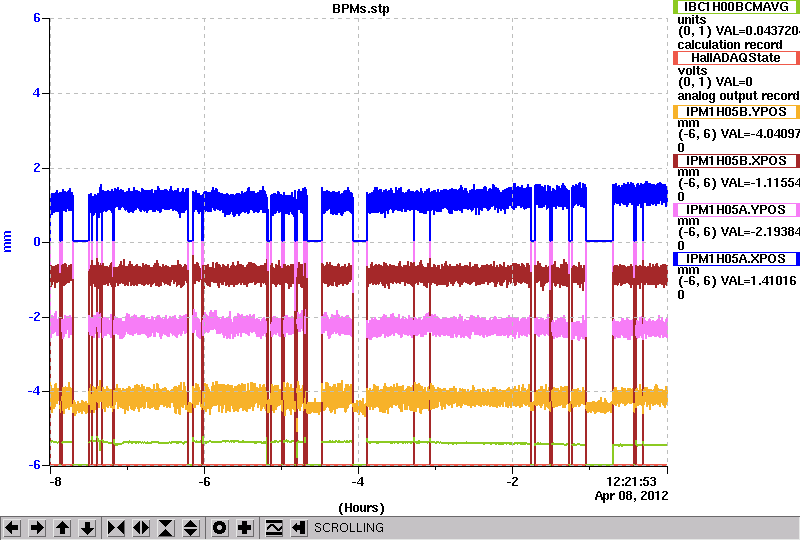The height and width of the screenshot is (540, 800).
Task: Click the mm y-axis unit label
Action: coord(7,241)
